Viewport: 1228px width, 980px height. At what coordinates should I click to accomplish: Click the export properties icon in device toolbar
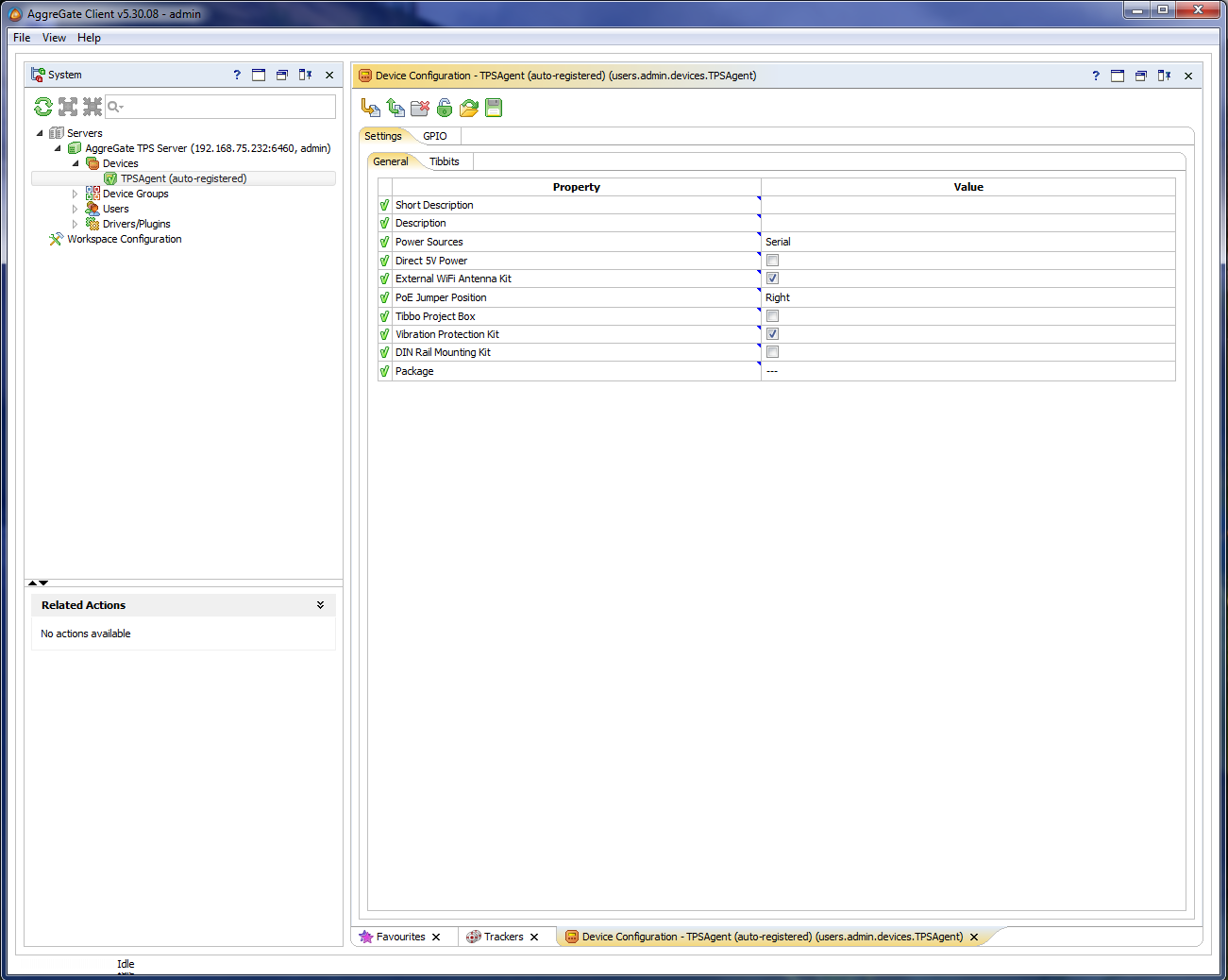[371, 108]
